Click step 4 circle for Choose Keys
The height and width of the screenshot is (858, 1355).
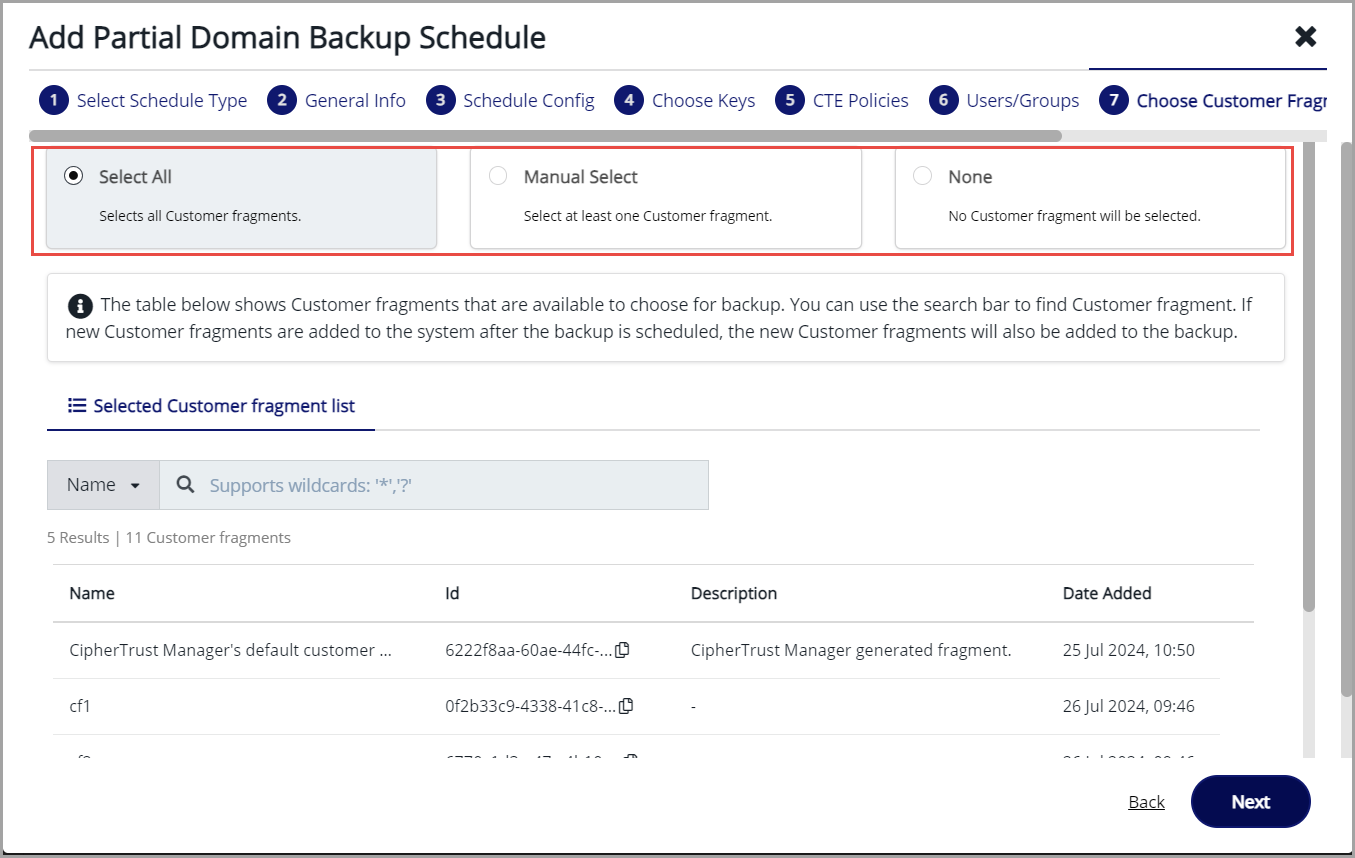[629, 101]
